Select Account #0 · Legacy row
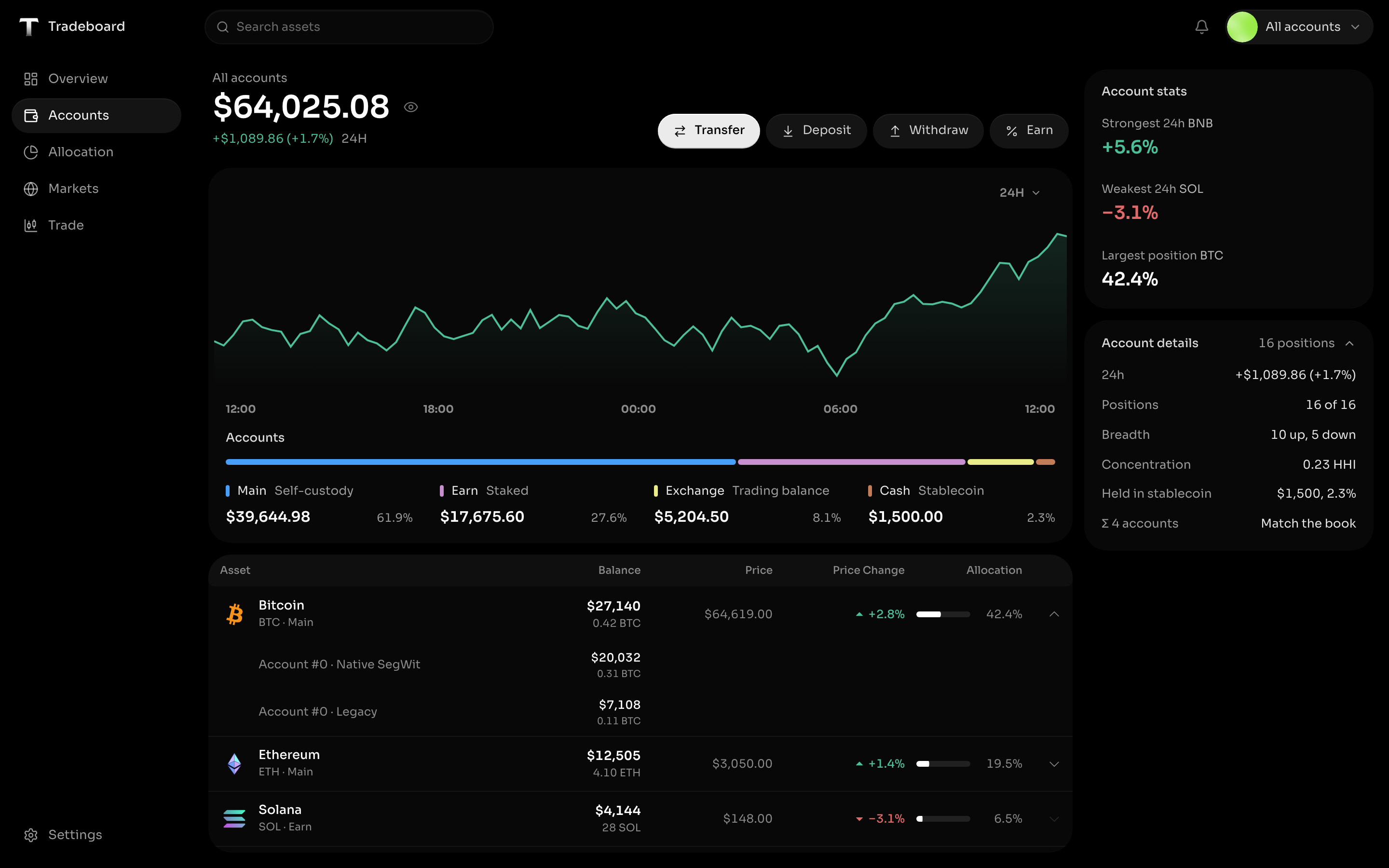The image size is (1389, 868). point(640,712)
